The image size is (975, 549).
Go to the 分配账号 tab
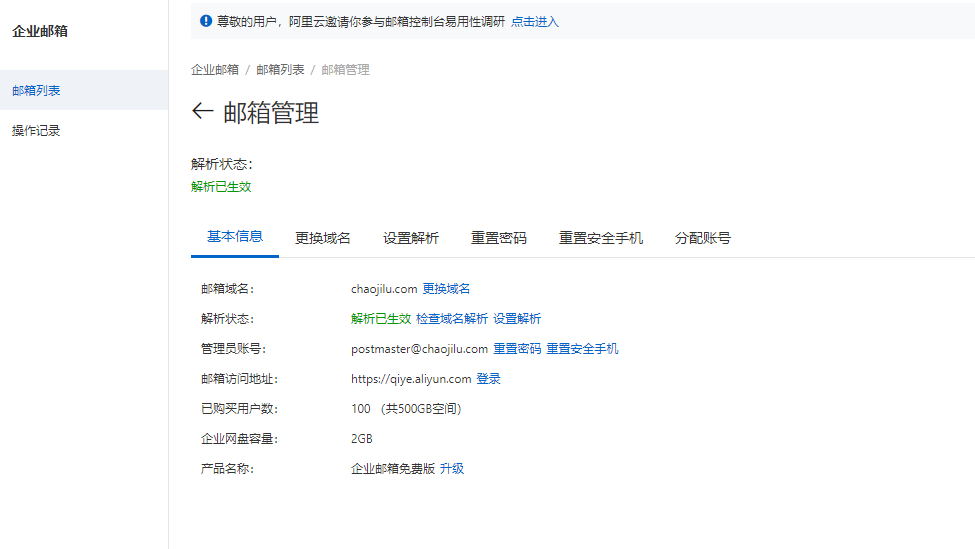(x=703, y=238)
